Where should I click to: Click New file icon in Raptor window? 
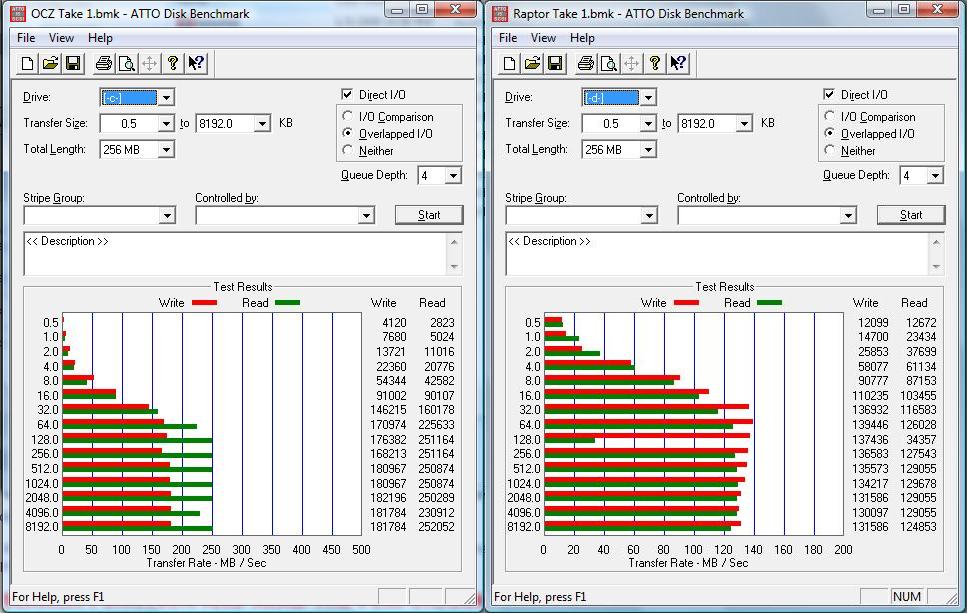tap(510, 64)
